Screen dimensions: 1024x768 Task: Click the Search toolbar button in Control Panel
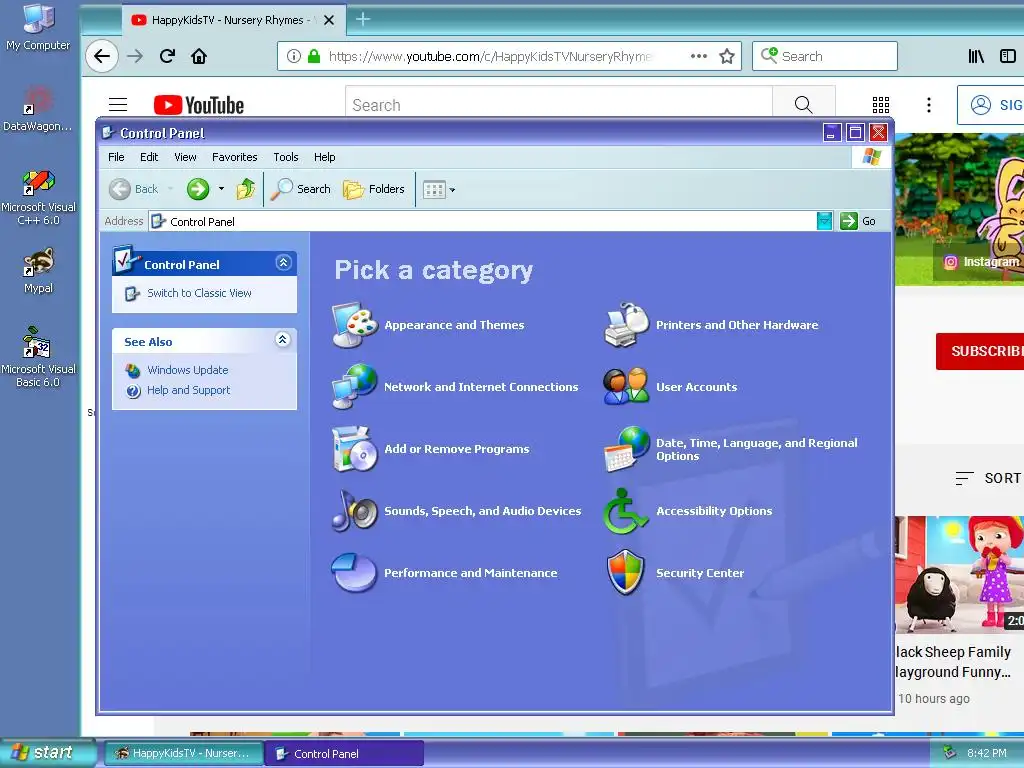[301, 189]
